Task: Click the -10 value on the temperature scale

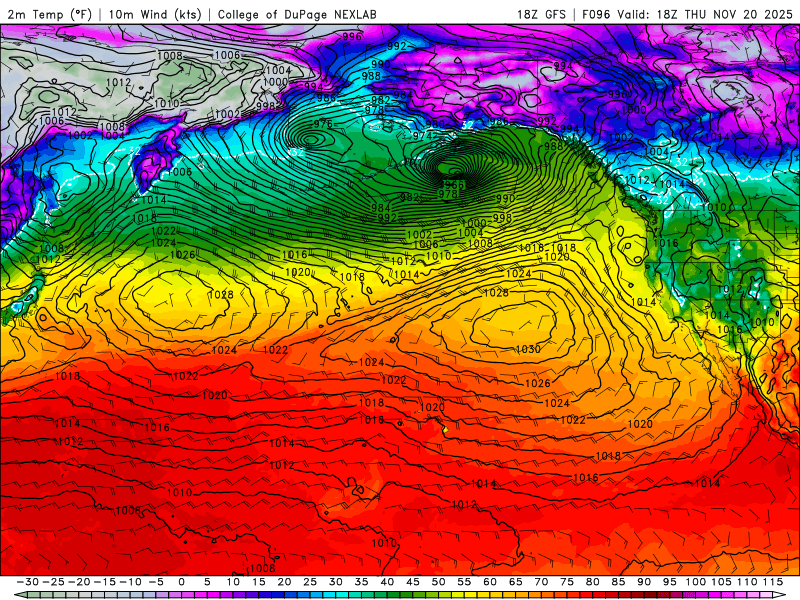Action: coord(131,582)
